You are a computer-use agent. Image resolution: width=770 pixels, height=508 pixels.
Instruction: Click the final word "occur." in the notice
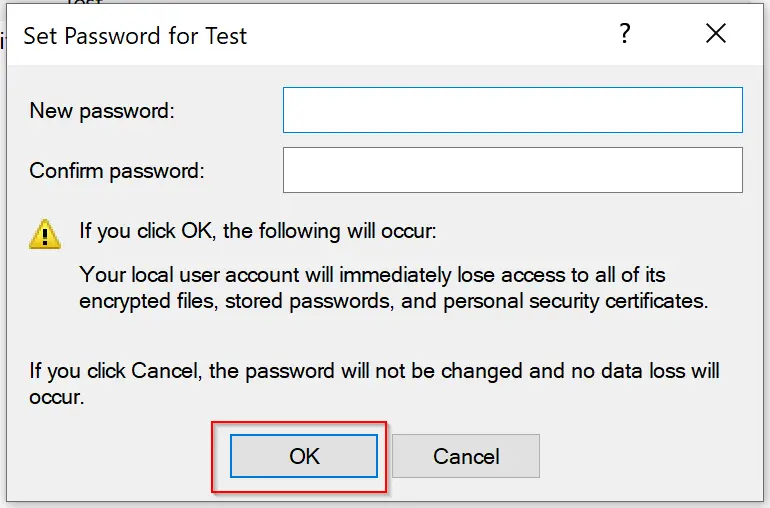[56, 397]
